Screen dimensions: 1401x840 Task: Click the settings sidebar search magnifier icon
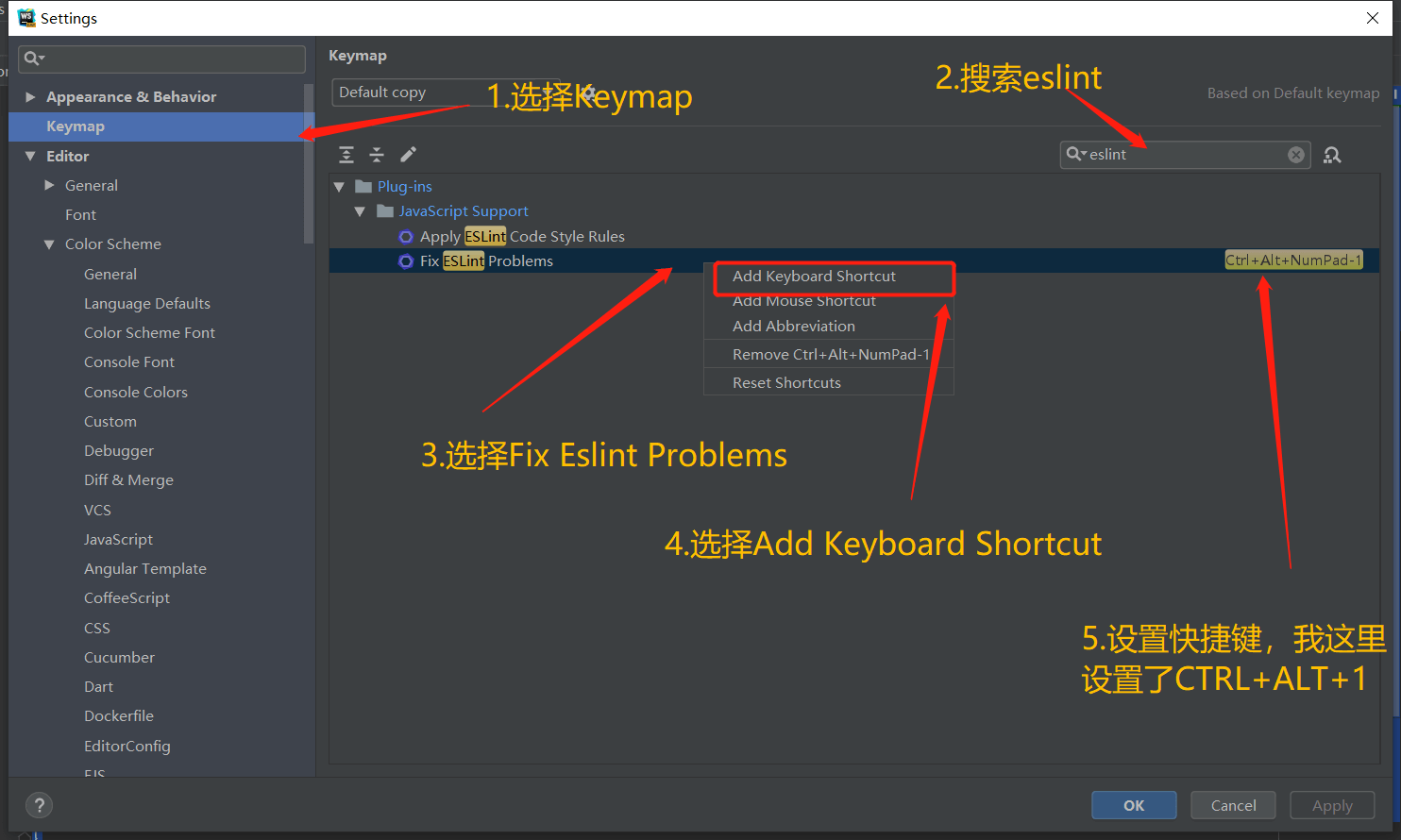pos(33,59)
